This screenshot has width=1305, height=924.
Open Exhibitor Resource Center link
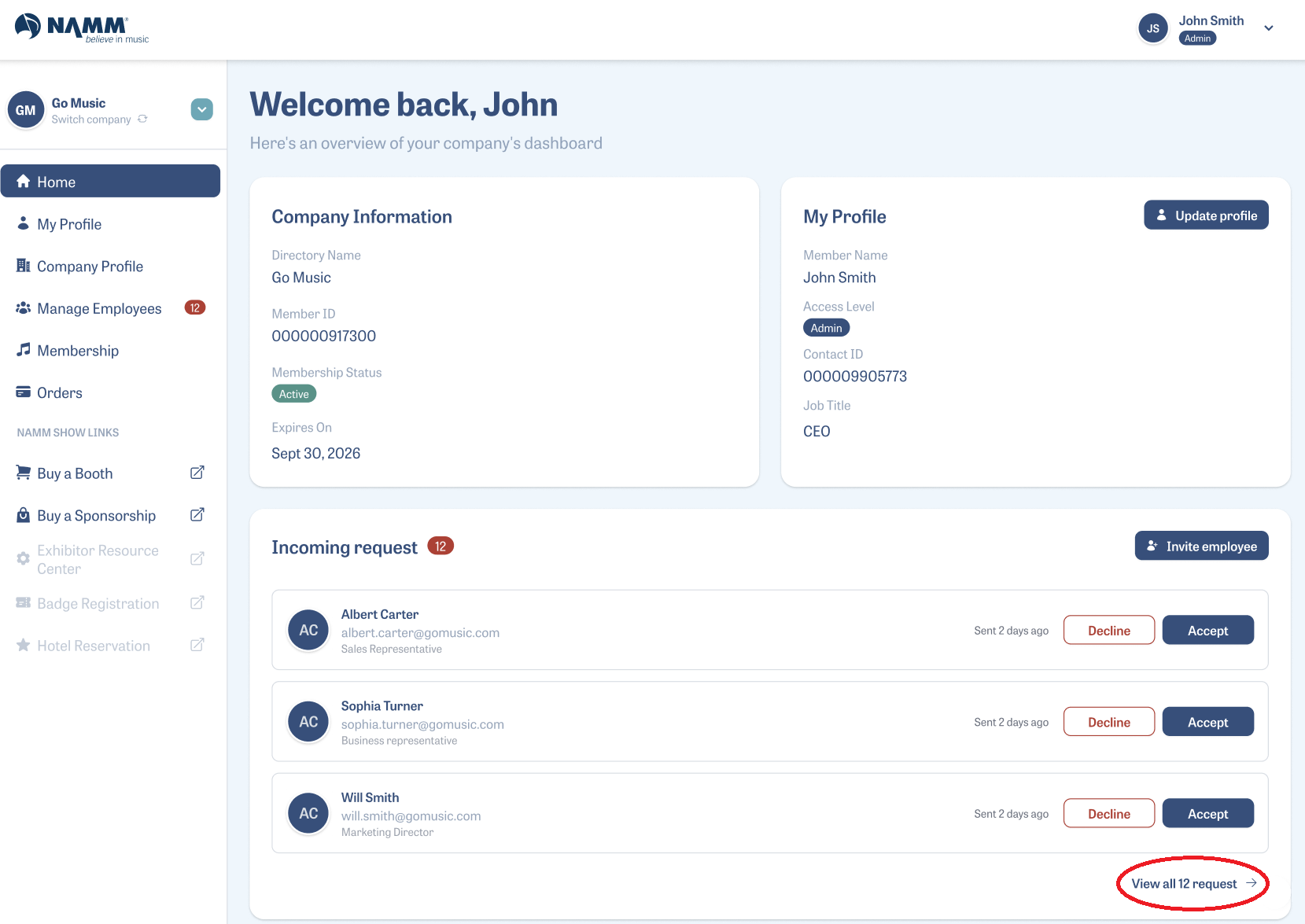pos(98,559)
